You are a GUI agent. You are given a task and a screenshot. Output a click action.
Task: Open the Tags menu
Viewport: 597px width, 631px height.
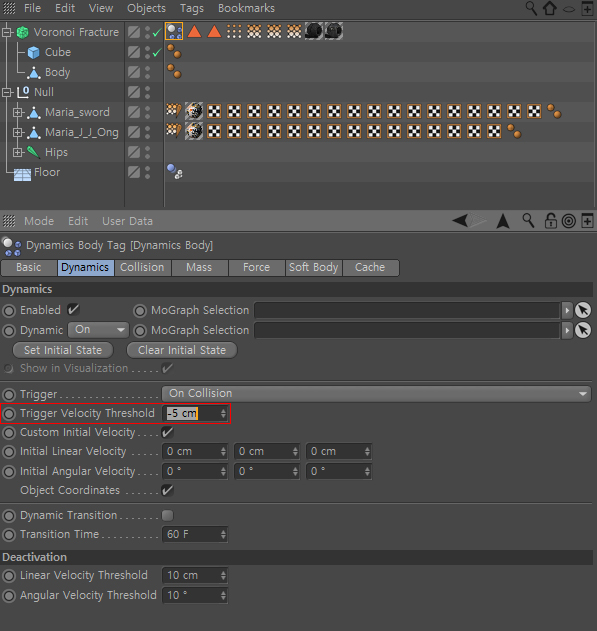[x=191, y=8]
